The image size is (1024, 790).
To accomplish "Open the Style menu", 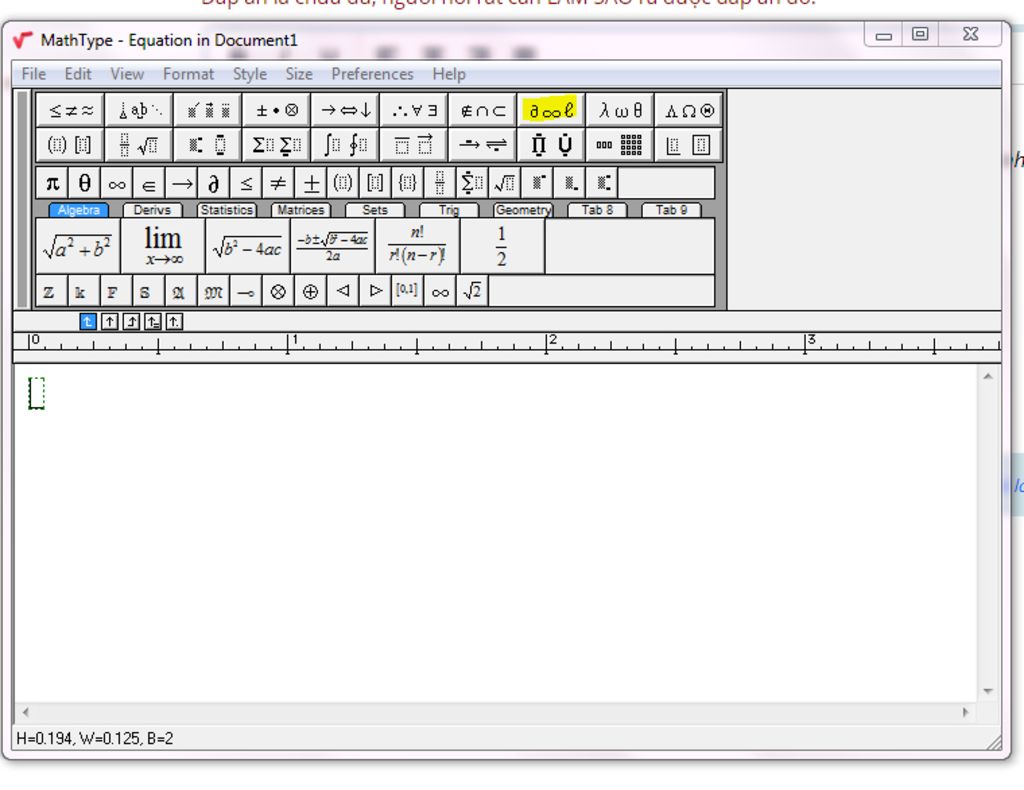I will pos(249,74).
